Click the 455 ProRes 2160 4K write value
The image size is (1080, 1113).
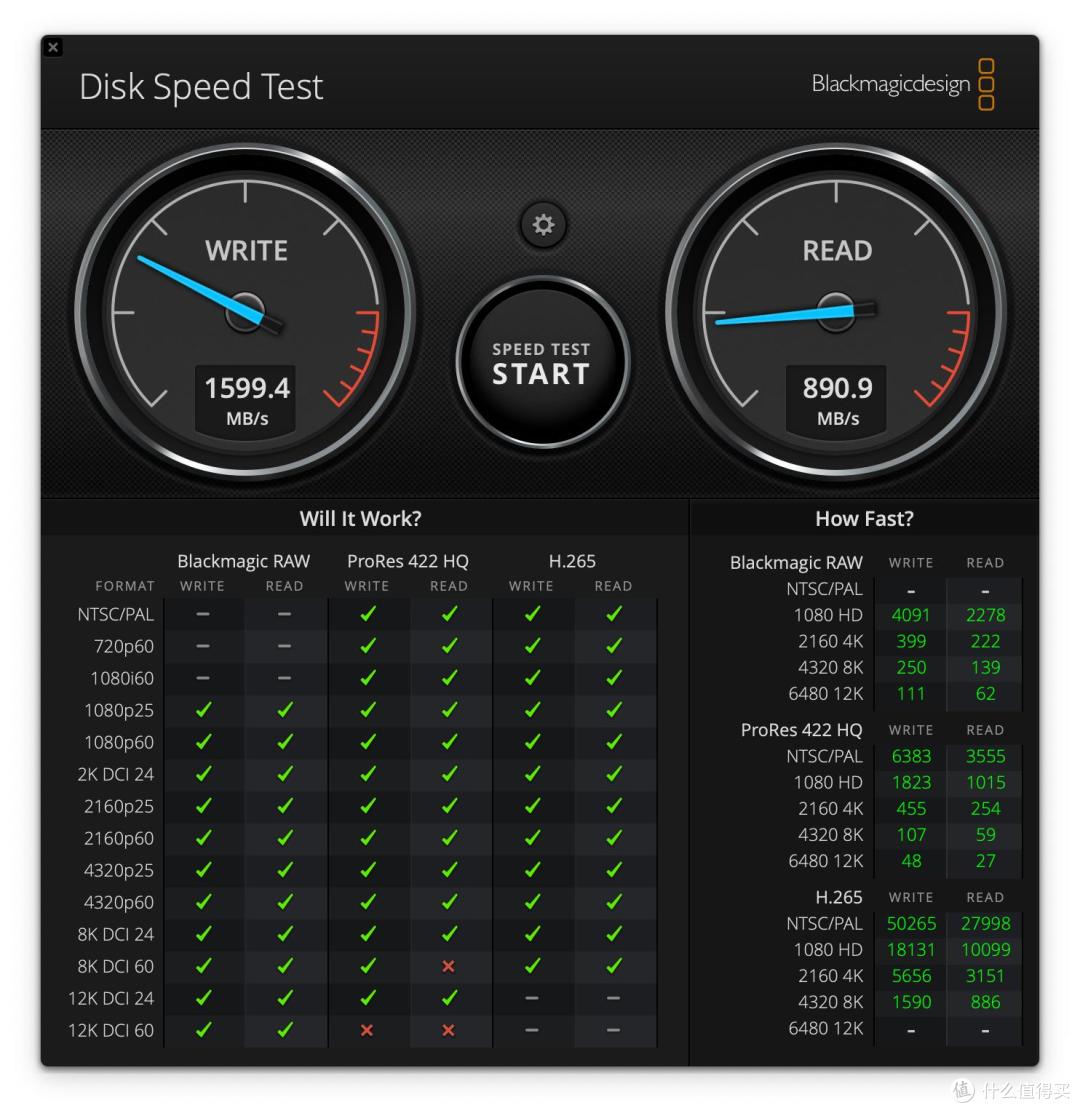pos(910,808)
